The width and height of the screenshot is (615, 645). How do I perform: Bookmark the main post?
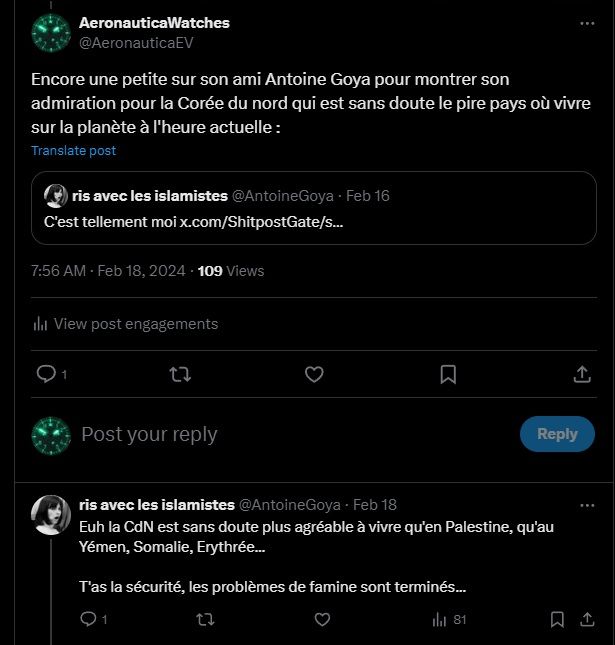tap(448, 374)
